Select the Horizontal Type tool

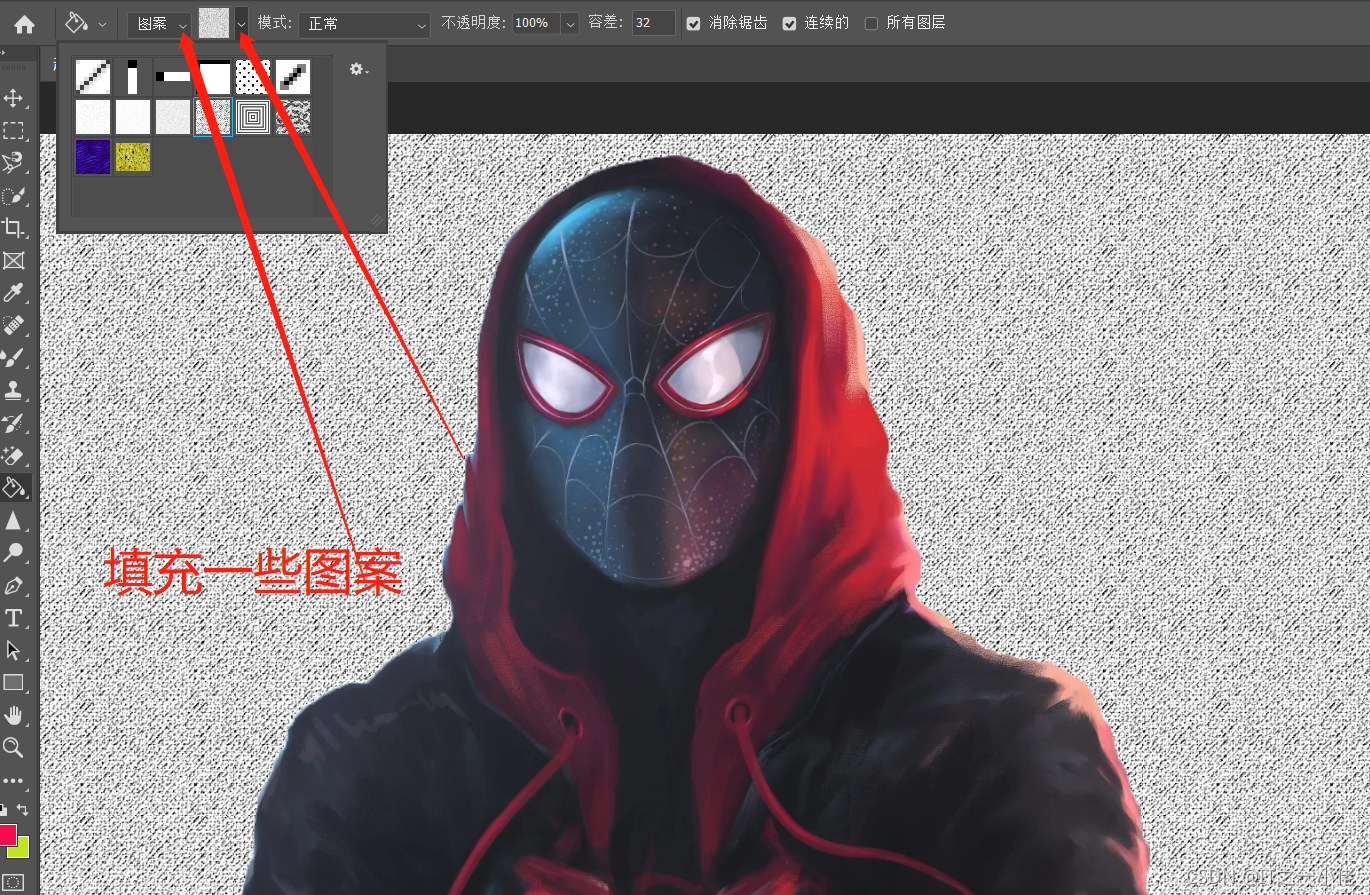click(13, 618)
